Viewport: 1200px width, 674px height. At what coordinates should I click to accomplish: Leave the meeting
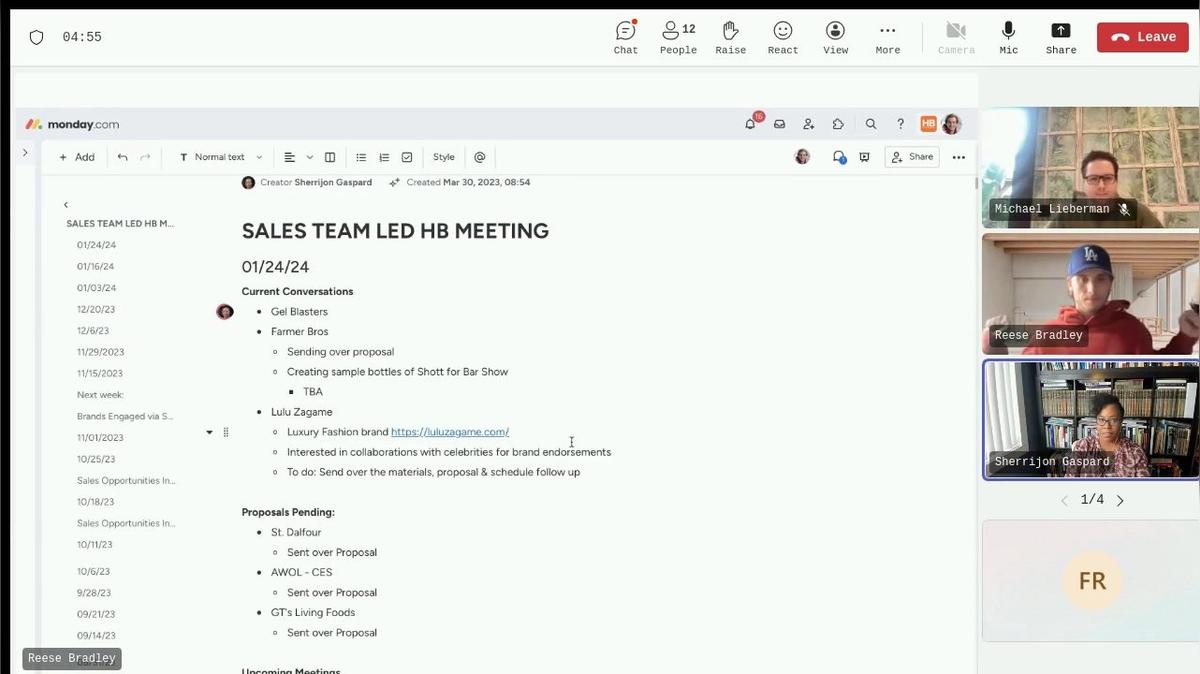tap(1144, 37)
